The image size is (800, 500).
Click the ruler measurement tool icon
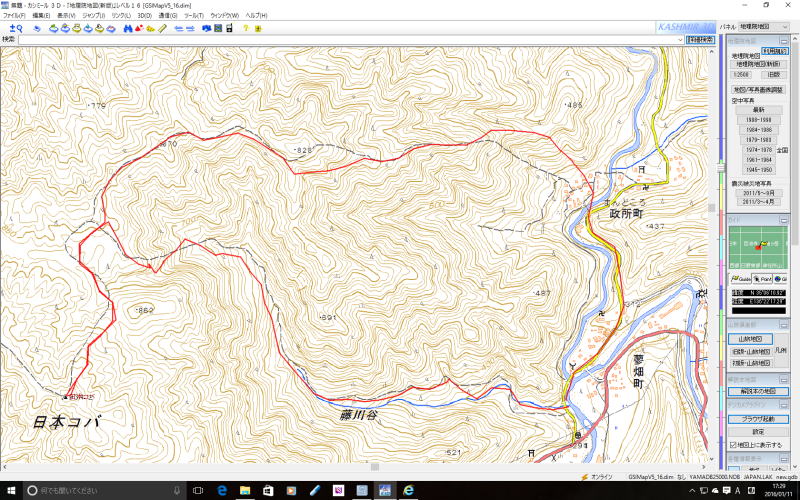162,28
